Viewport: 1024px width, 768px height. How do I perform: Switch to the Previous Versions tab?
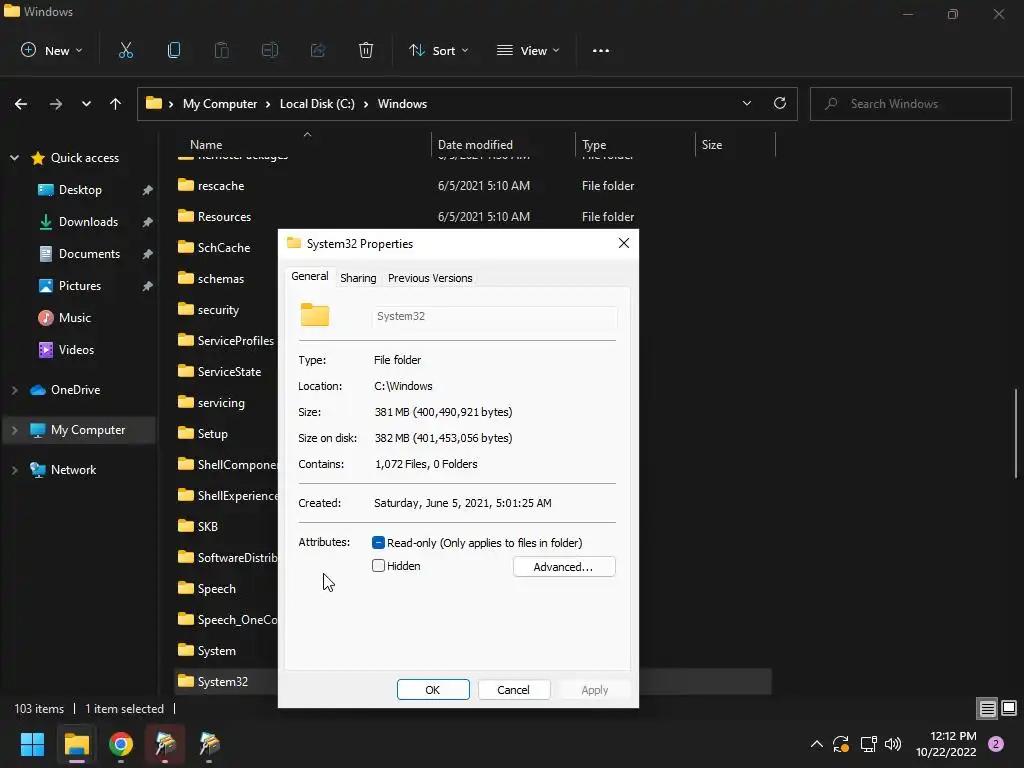tap(430, 278)
